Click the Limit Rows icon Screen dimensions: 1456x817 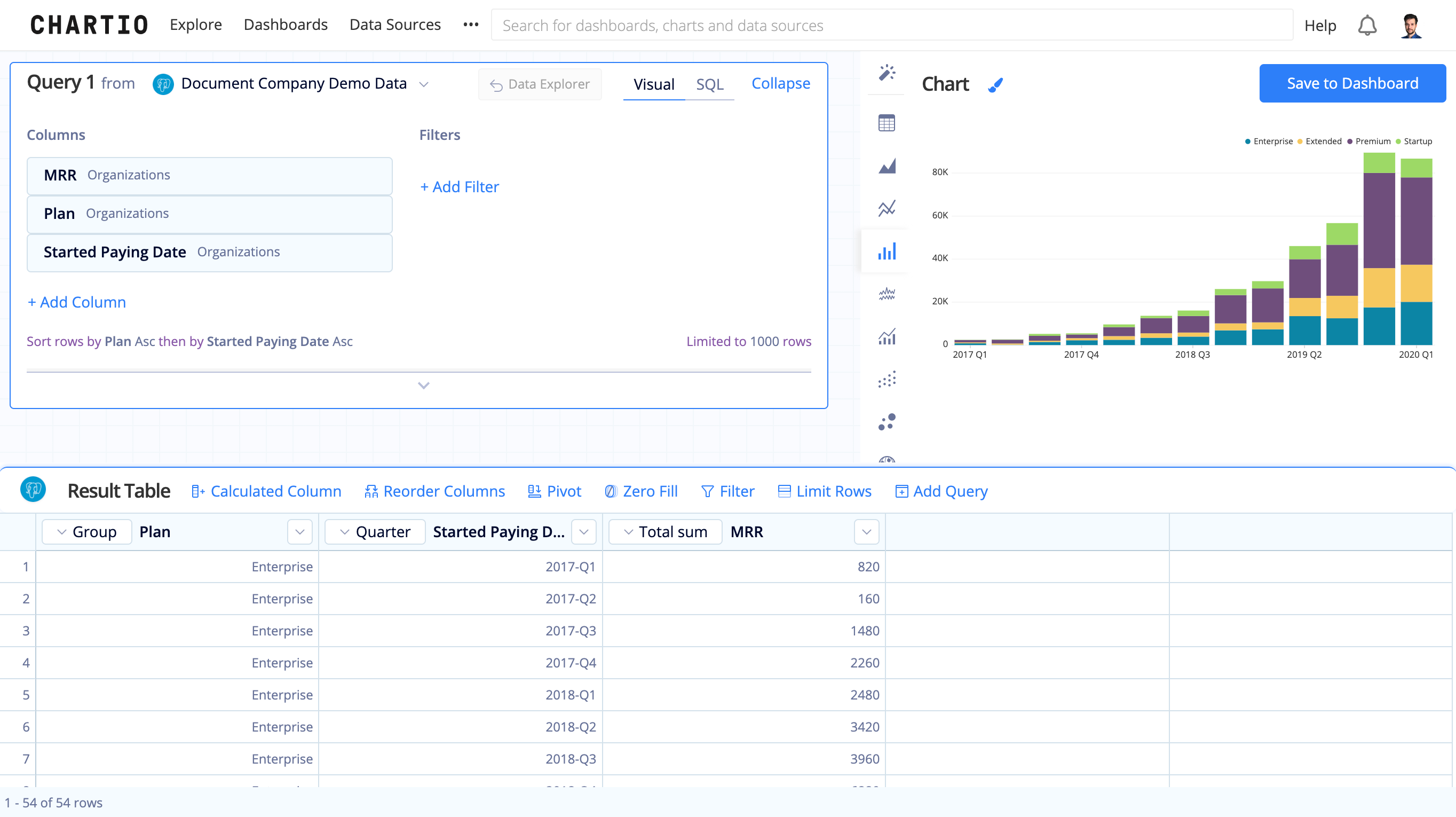coord(784,491)
